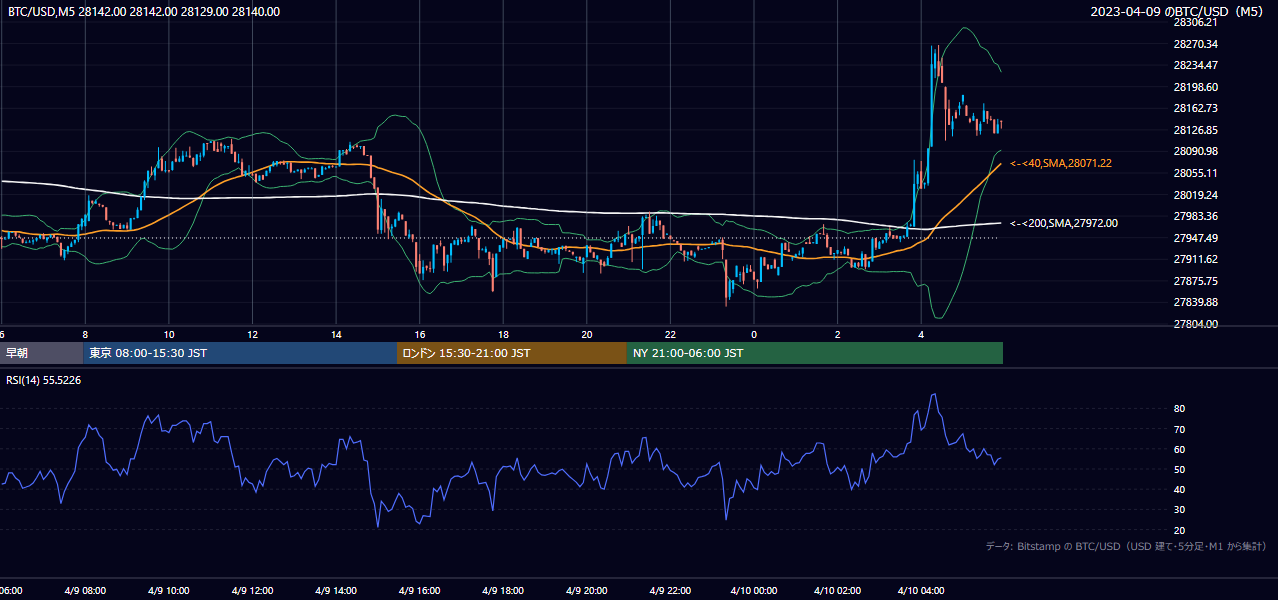The height and width of the screenshot is (600, 1278).
Task: Click the 4/10 00:00 time axis label
Action: click(754, 591)
